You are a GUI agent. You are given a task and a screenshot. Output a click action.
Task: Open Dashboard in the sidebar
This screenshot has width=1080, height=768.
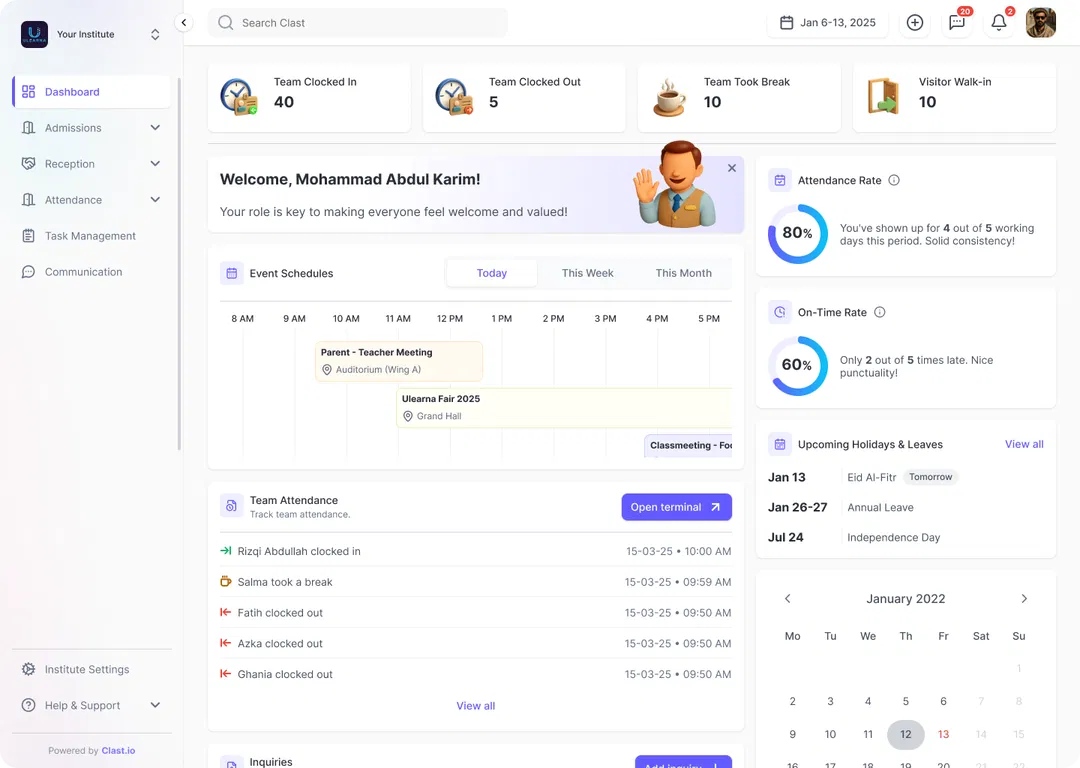[x=92, y=92]
